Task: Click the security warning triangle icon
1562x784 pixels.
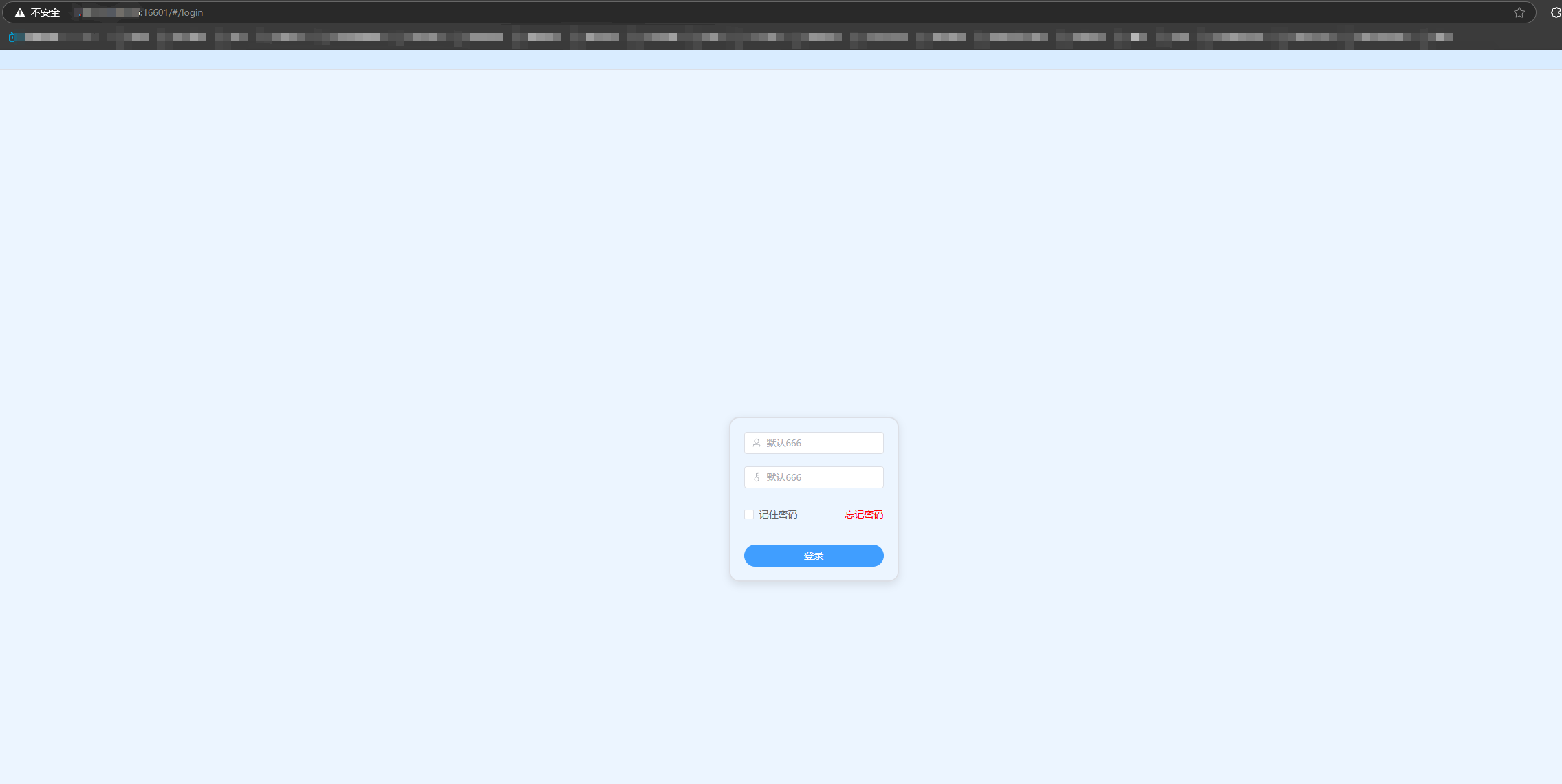Action: [x=20, y=12]
